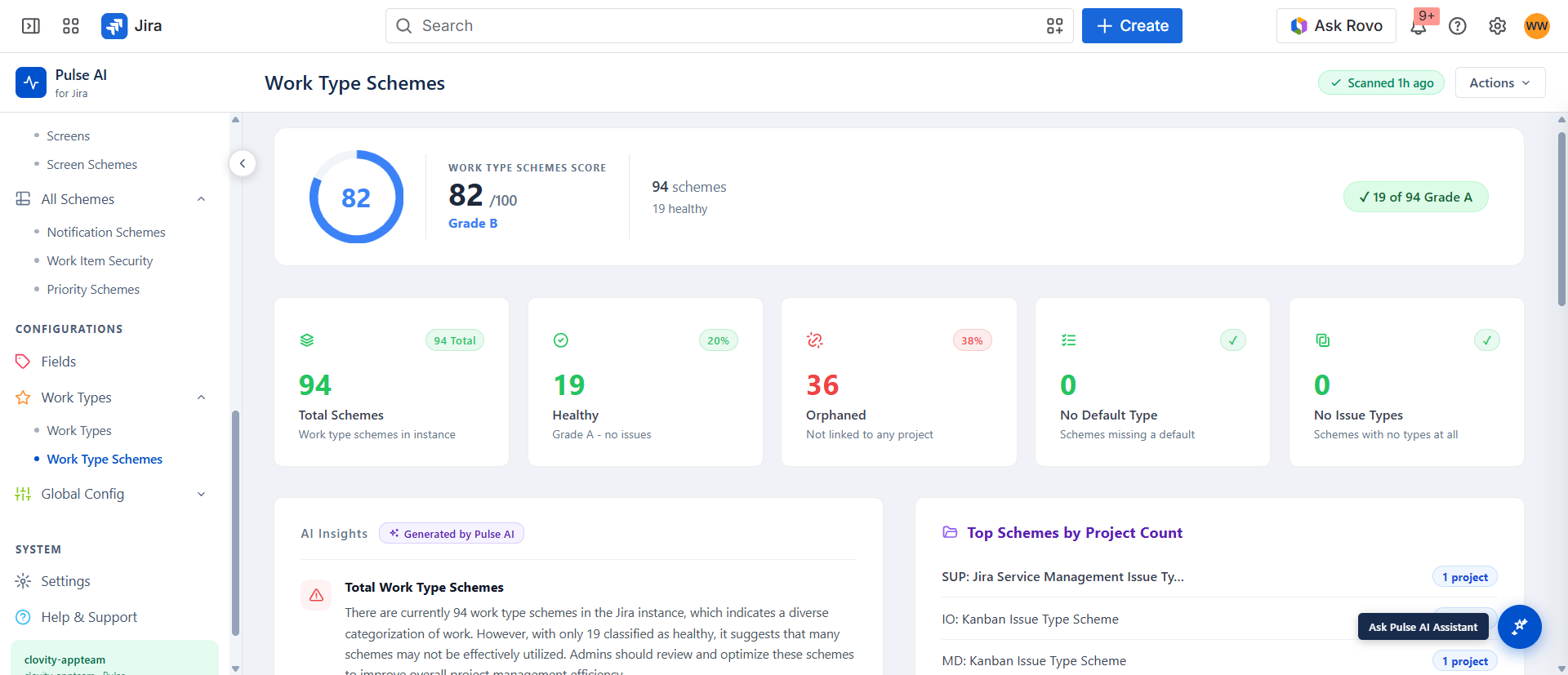Click the Work Types star icon
This screenshot has height=675, width=1568.
tap(23, 397)
